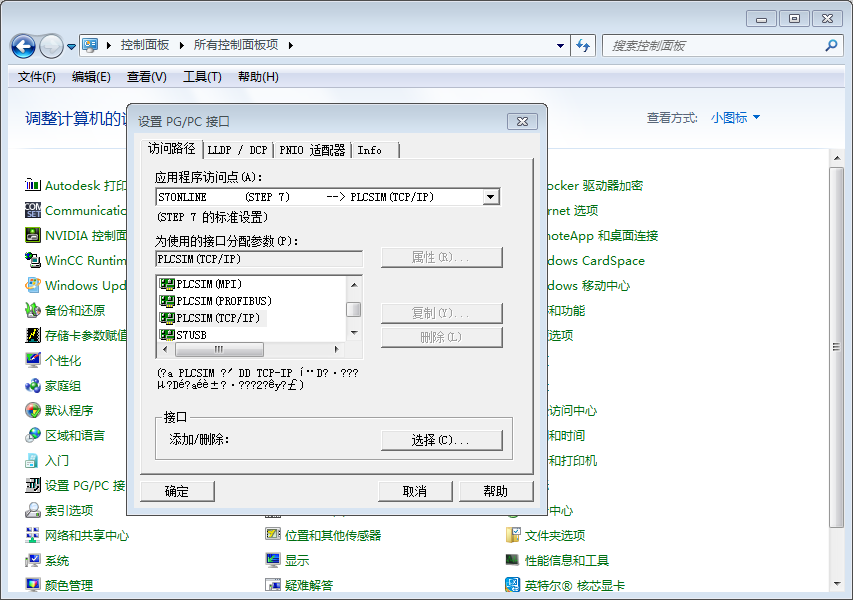
Task: Open the 个性化 icon
Action: pos(33,360)
